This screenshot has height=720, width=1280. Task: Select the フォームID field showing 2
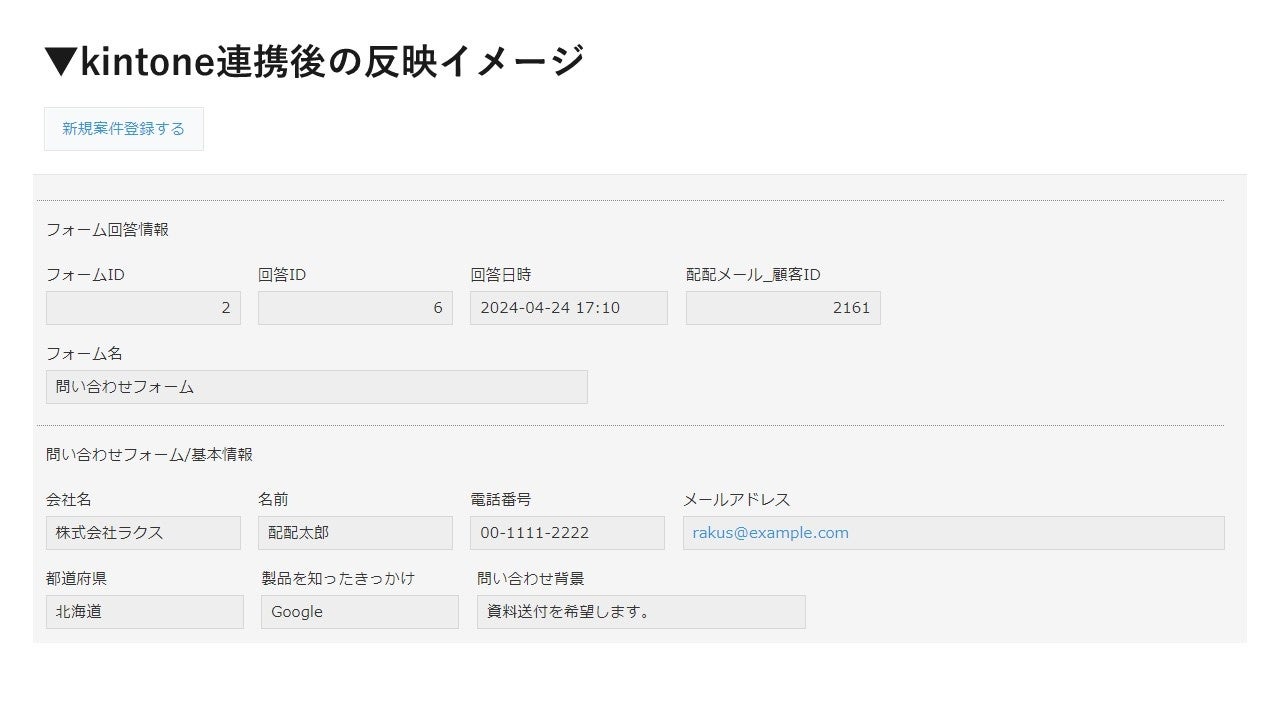pyautogui.click(x=143, y=308)
